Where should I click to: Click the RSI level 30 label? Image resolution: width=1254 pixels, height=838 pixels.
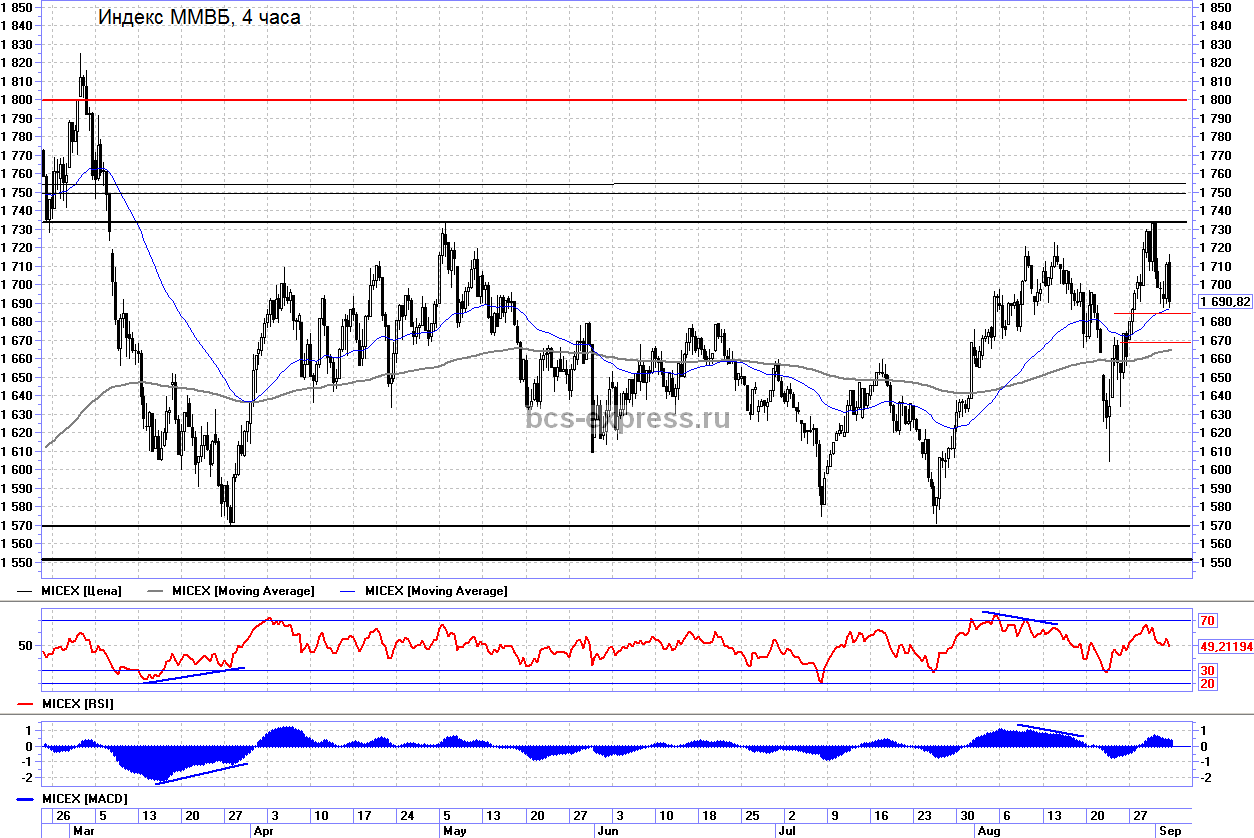1207,670
